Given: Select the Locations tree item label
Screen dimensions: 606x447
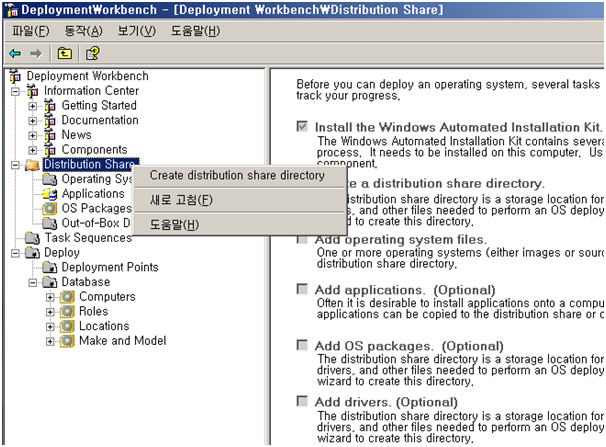Looking at the screenshot, I should pos(104,326).
